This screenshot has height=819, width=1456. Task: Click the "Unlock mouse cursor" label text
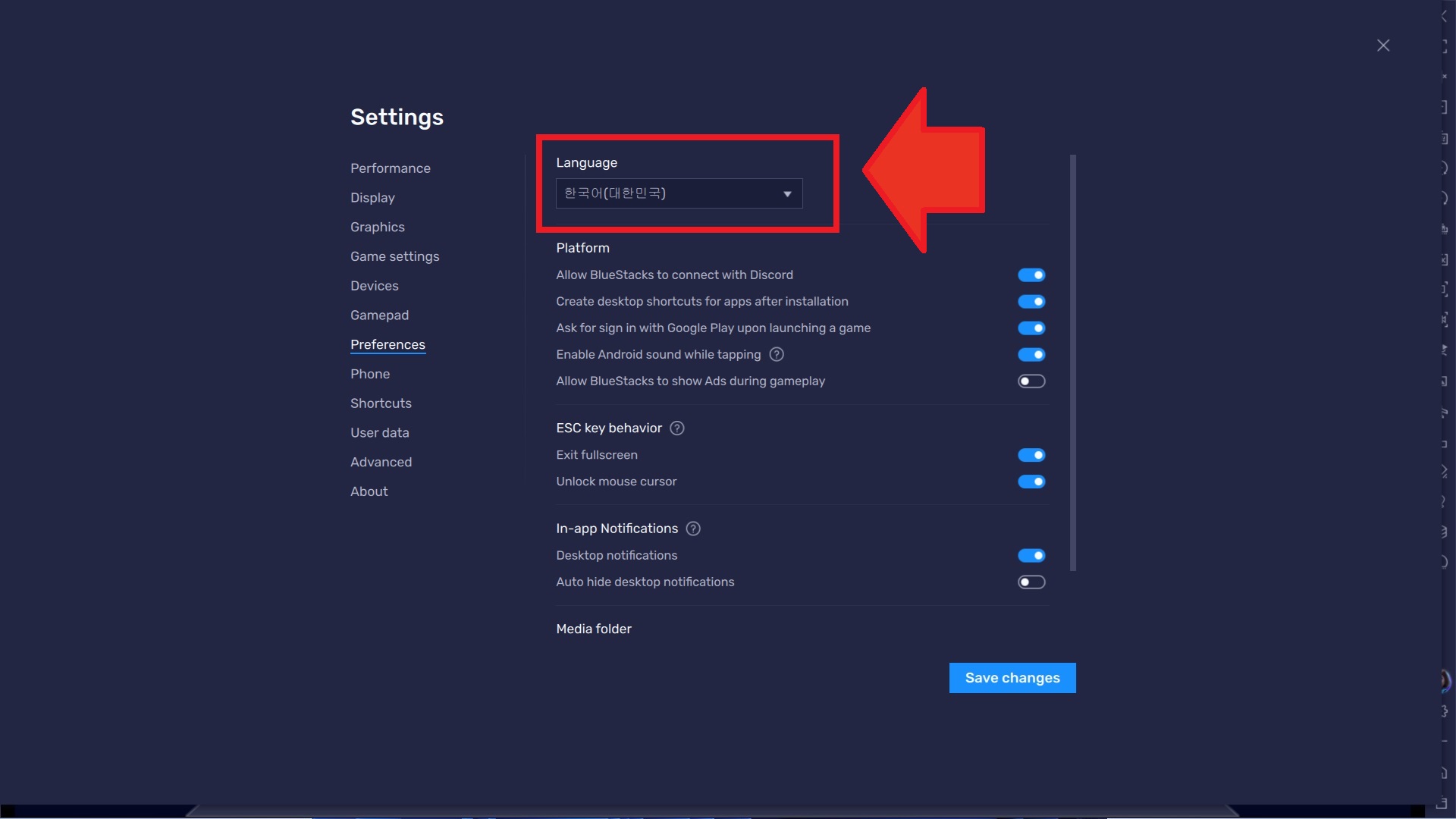tap(617, 482)
